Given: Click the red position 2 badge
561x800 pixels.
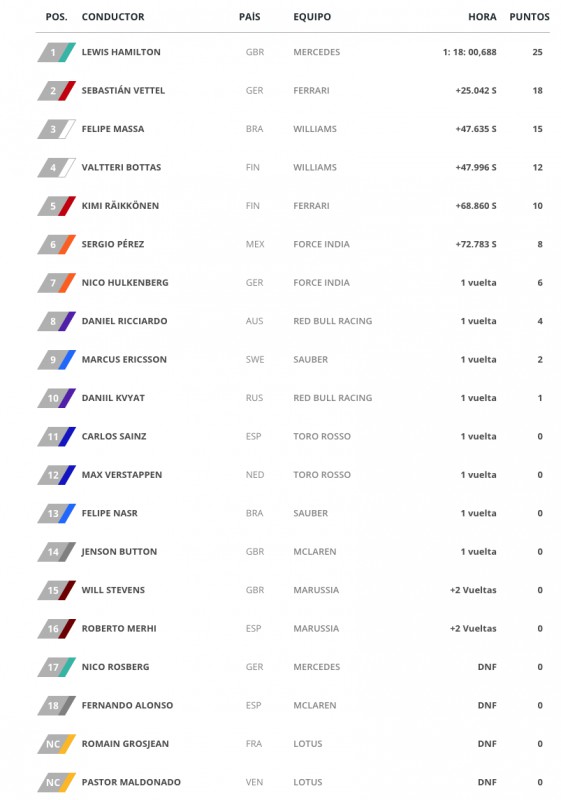Looking at the screenshot, I should [57, 91].
